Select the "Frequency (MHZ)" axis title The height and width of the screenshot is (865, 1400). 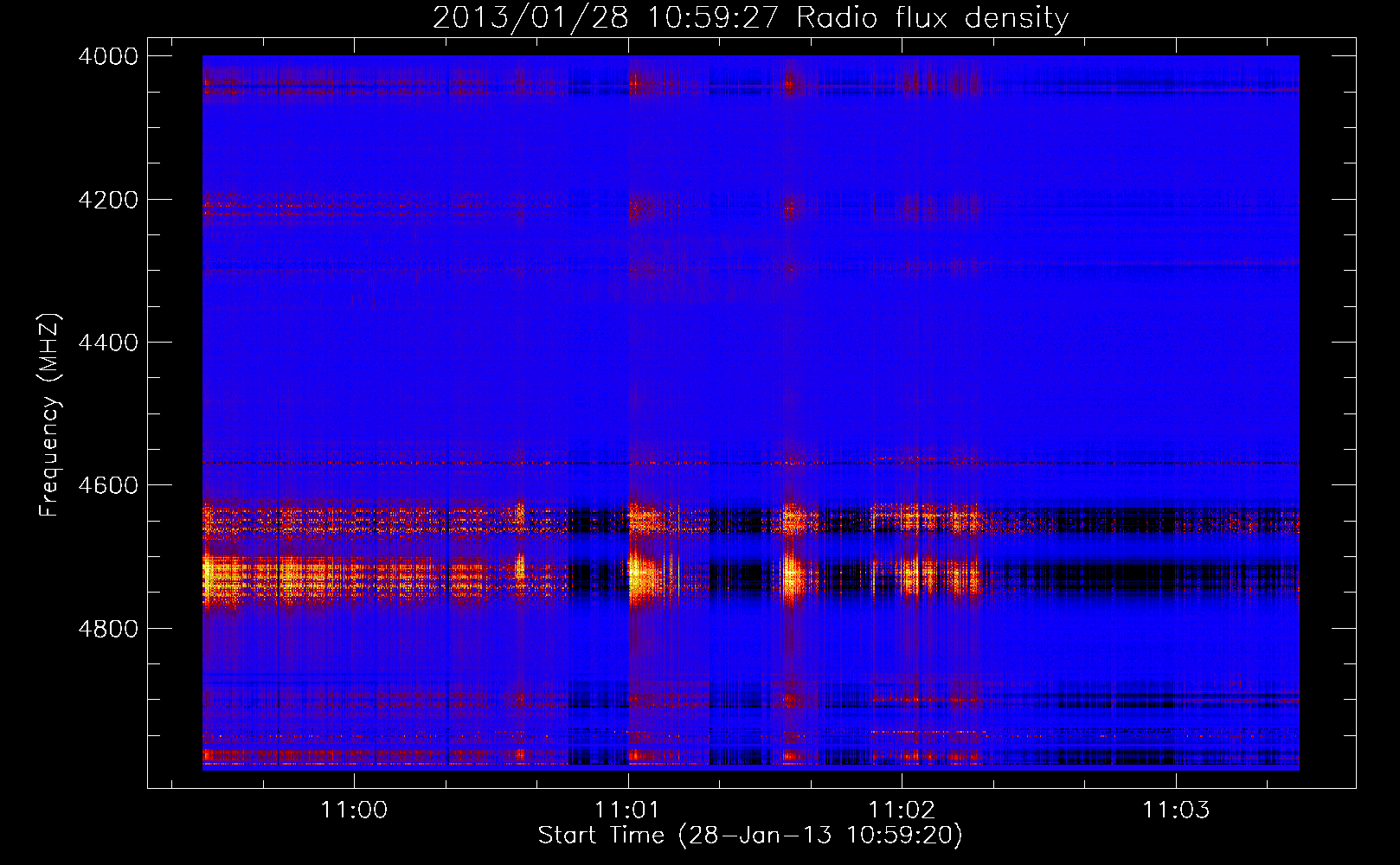pos(49,415)
